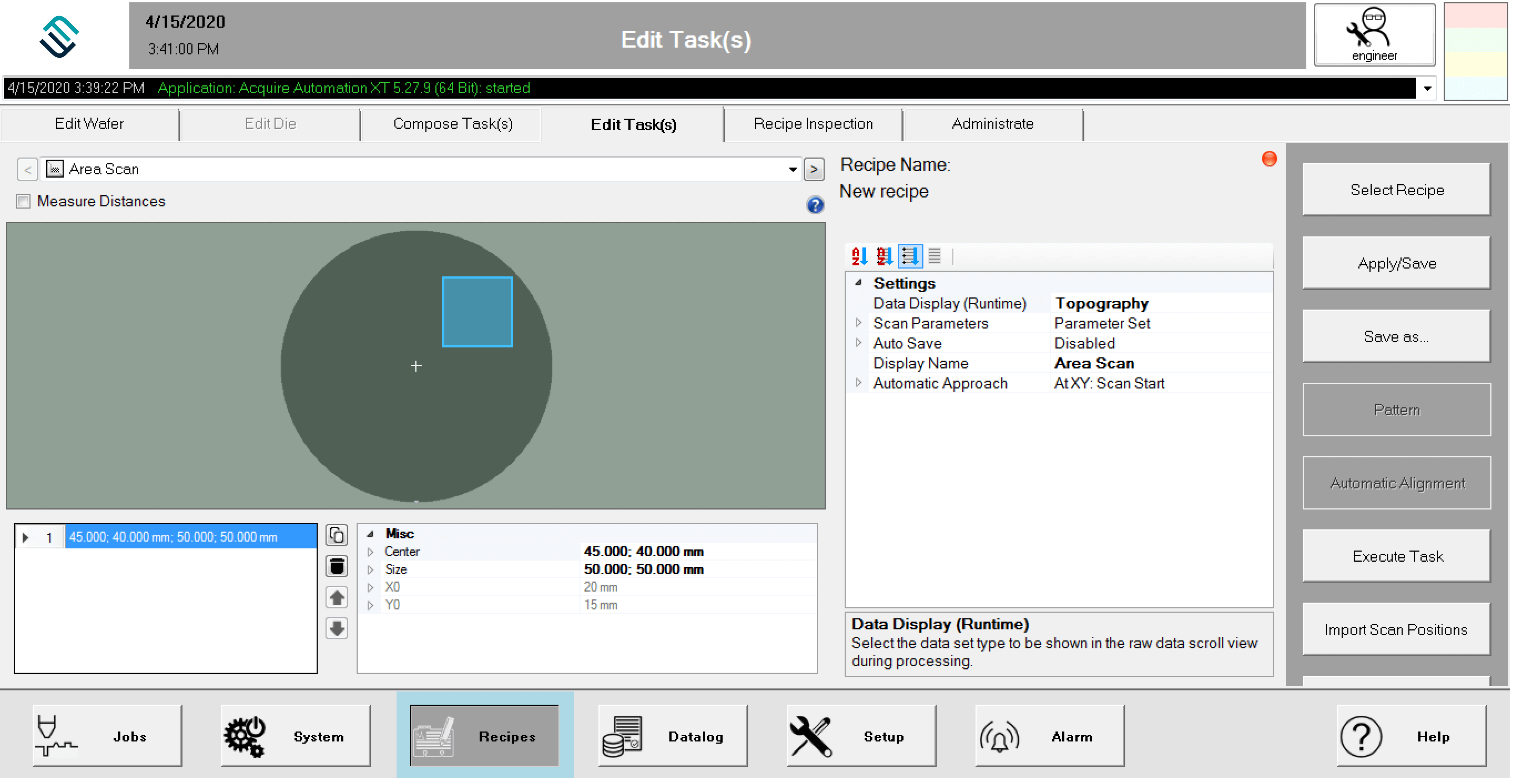Image resolution: width=1515 pixels, height=784 pixels.
Task: Enable Measure Distances checkbox
Action: click(x=24, y=202)
